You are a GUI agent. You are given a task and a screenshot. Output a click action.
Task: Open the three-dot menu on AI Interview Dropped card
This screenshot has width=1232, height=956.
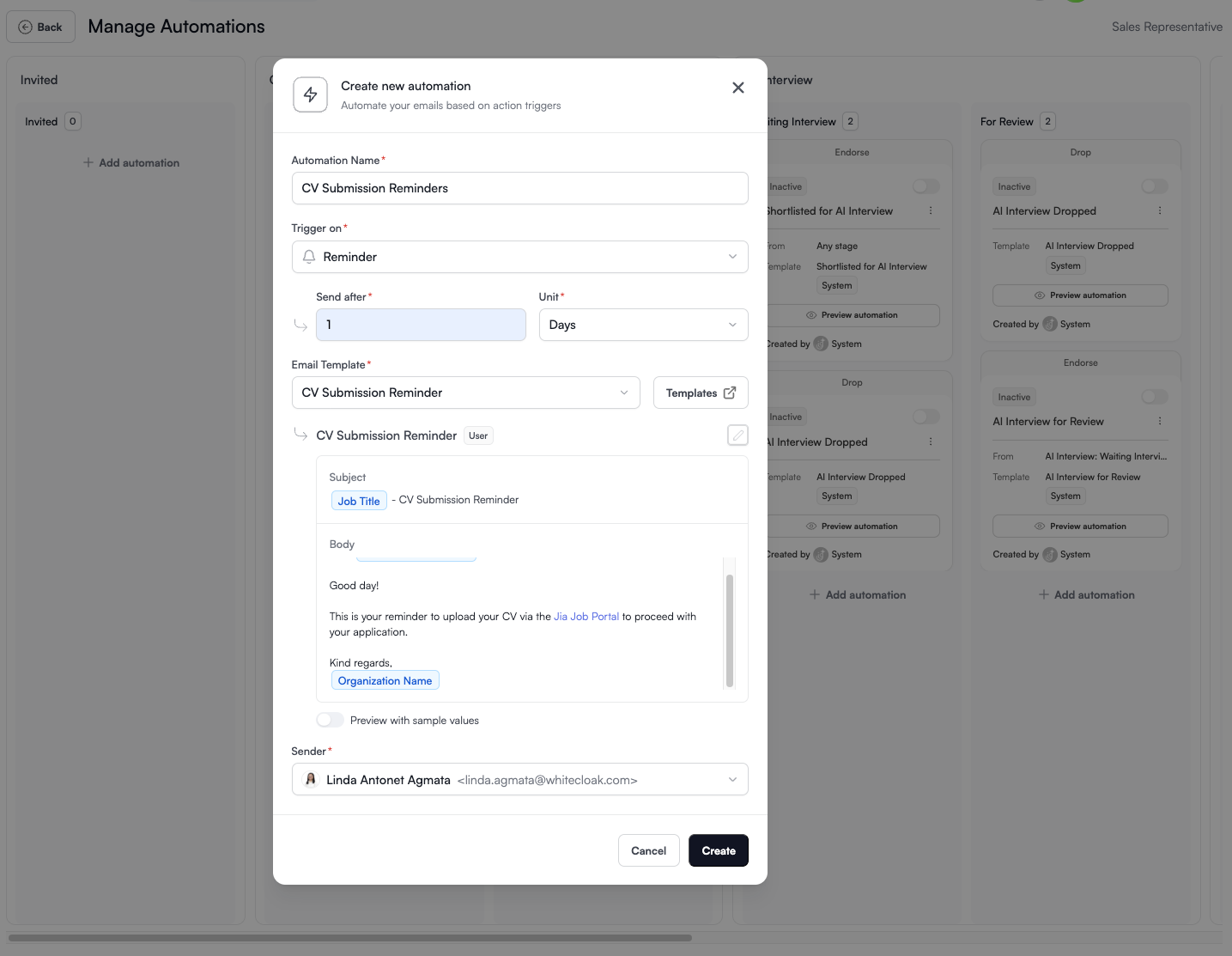(x=1160, y=210)
